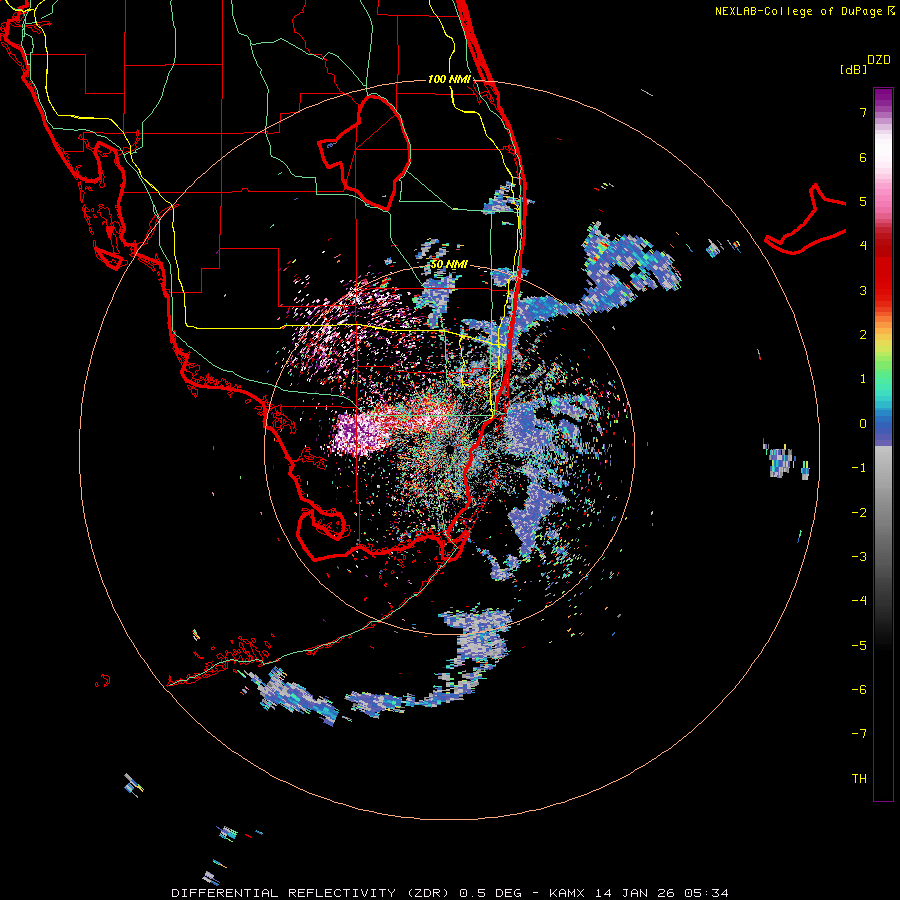This screenshot has width=900, height=900.
Task: Click the -7 dB scale value
Action: coord(859,734)
